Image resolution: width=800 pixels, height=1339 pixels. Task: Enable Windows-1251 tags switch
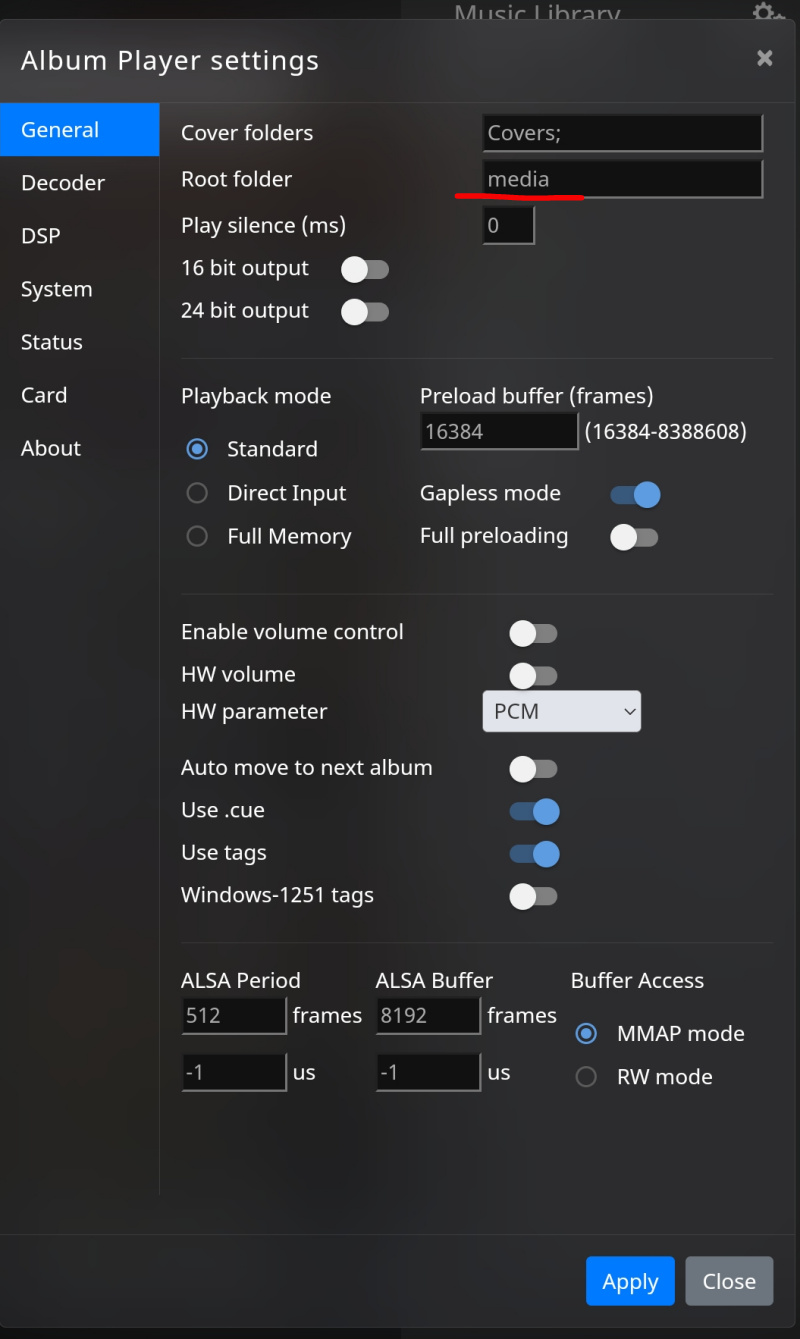coord(533,896)
